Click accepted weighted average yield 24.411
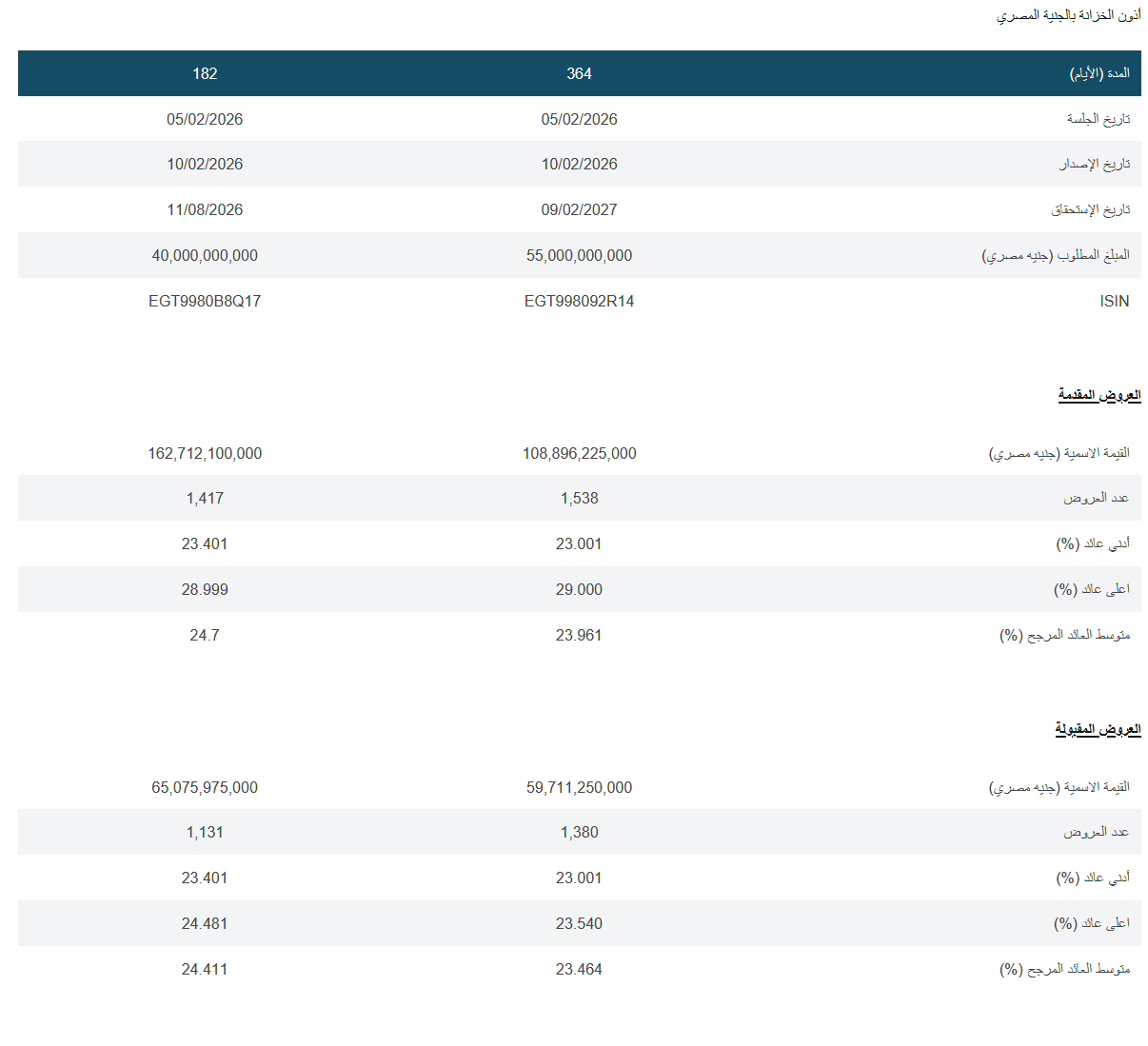Image resolution: width=1148 pixels, height=1046 pixels. [205, 969]
